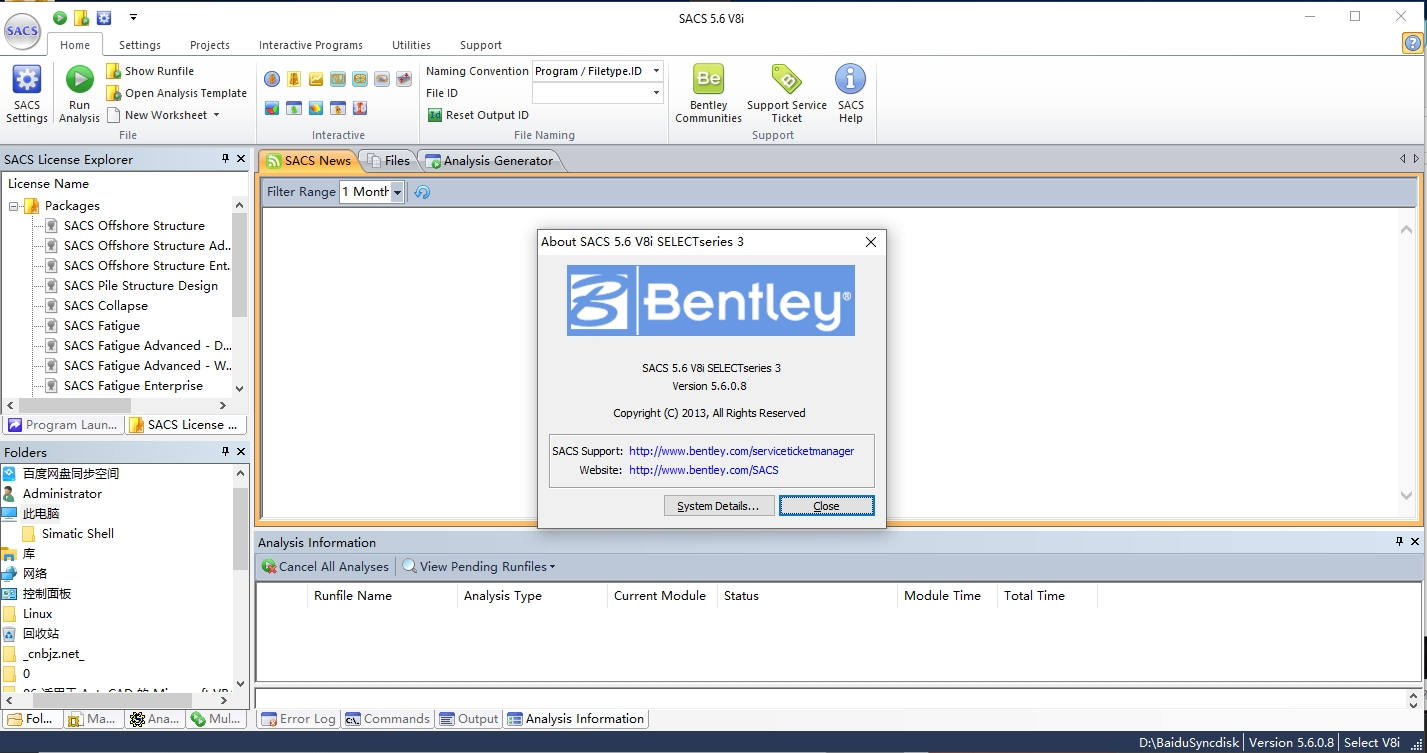The height and width of the screenshot is (753, 1427).
Task: Switch to the Files tab
Action: click(389, 160)
